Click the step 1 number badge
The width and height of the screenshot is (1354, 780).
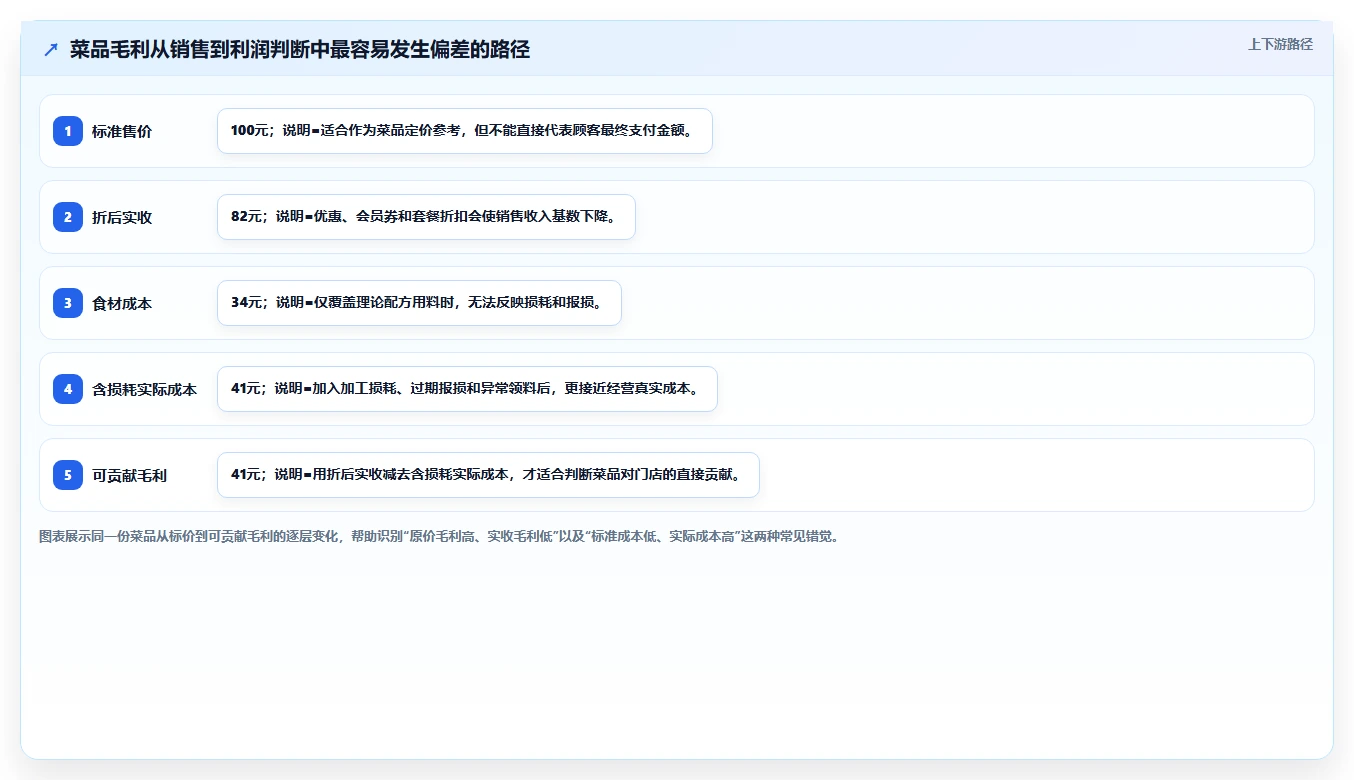click(x=68, y=131)
